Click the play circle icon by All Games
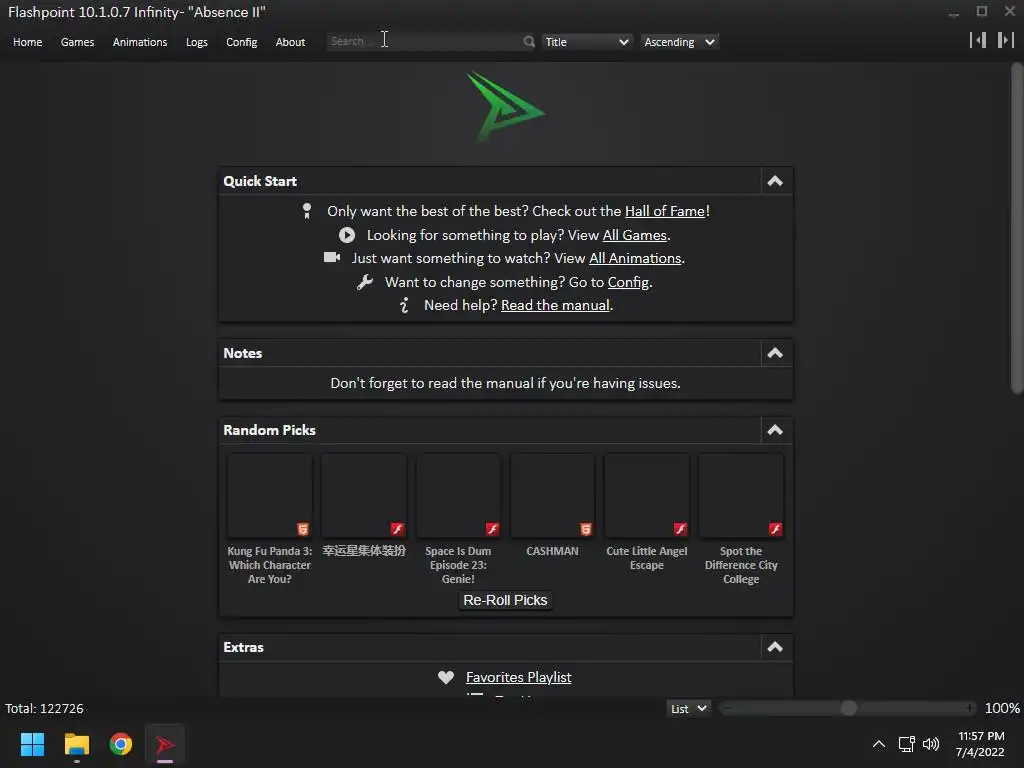The image size is (1024, 768). [x=347, y=235]
